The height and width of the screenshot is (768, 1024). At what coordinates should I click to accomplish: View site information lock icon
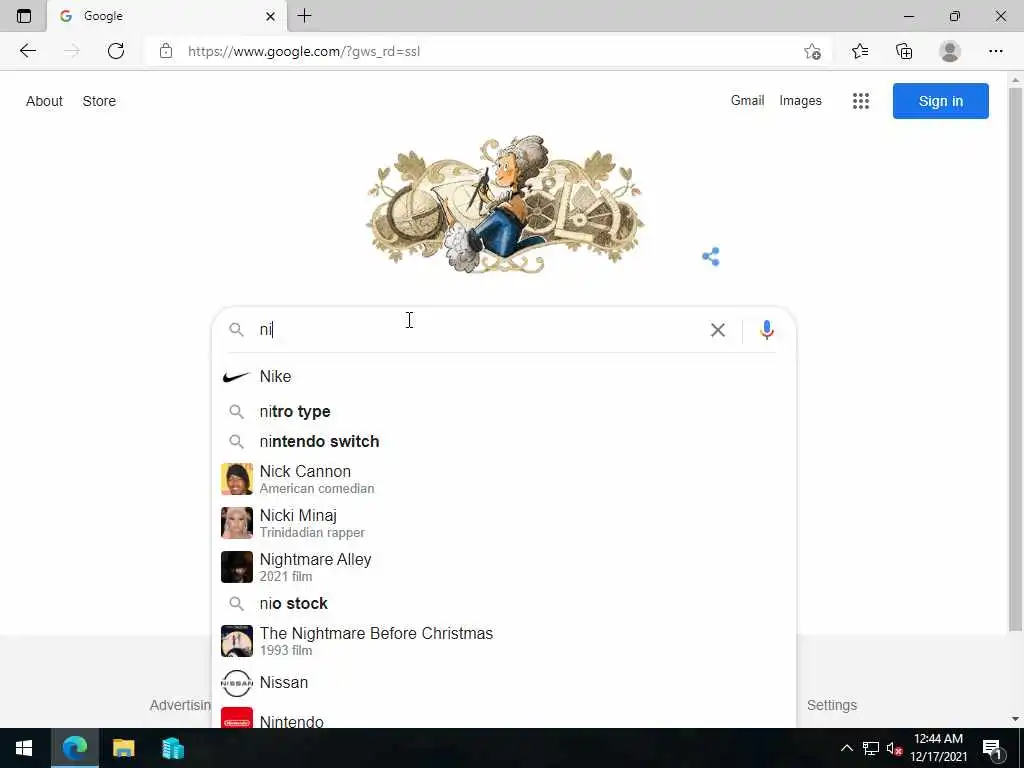(166, 51)
